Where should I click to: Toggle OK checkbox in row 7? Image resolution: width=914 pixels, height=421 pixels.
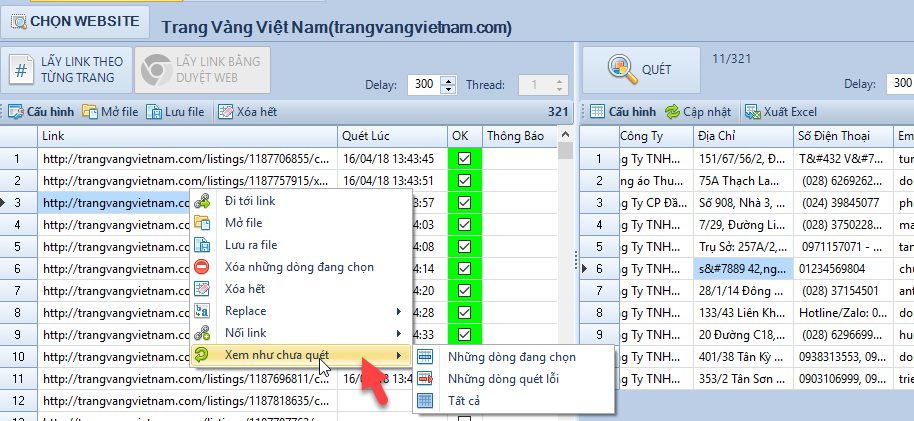(x=465, y=290)
